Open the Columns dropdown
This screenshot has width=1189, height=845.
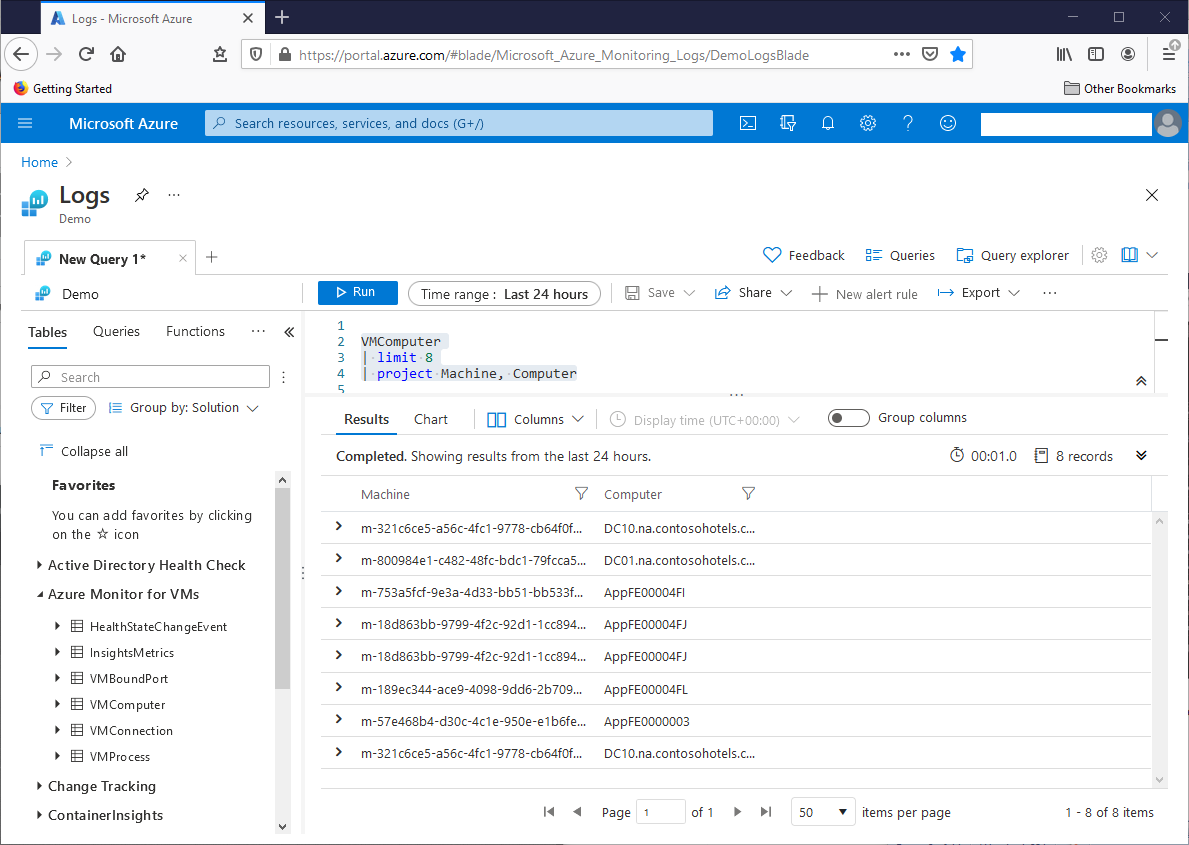(535, 419)
